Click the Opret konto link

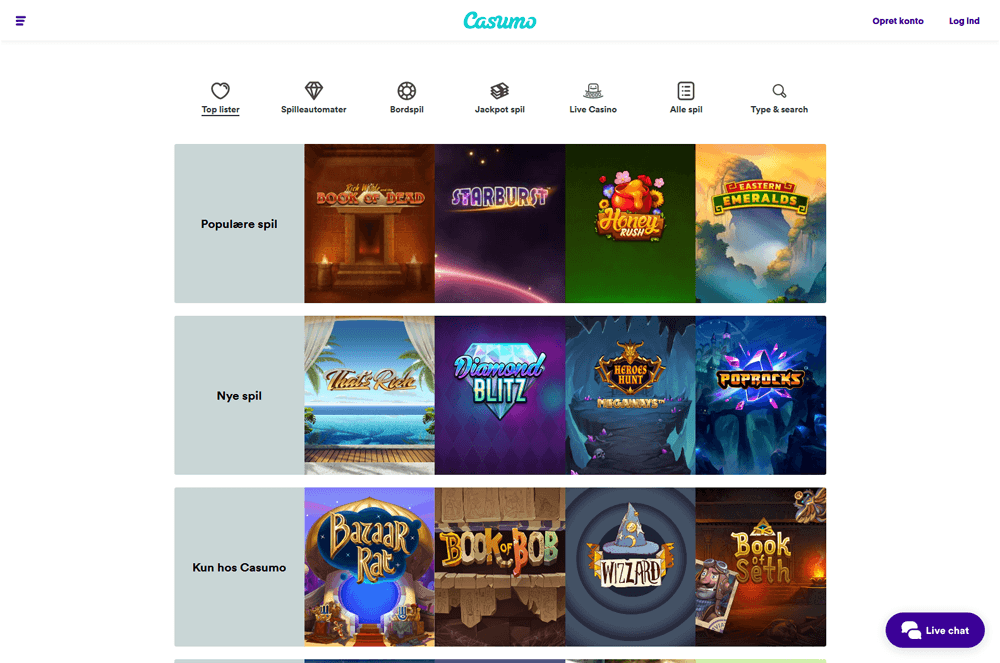tap(897, 21)
